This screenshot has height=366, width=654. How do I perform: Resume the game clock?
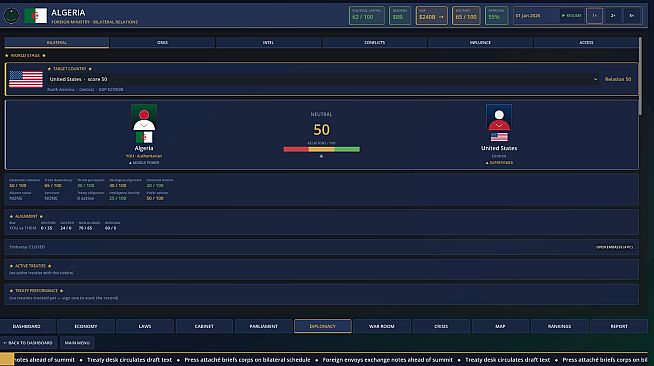(571, 16)
